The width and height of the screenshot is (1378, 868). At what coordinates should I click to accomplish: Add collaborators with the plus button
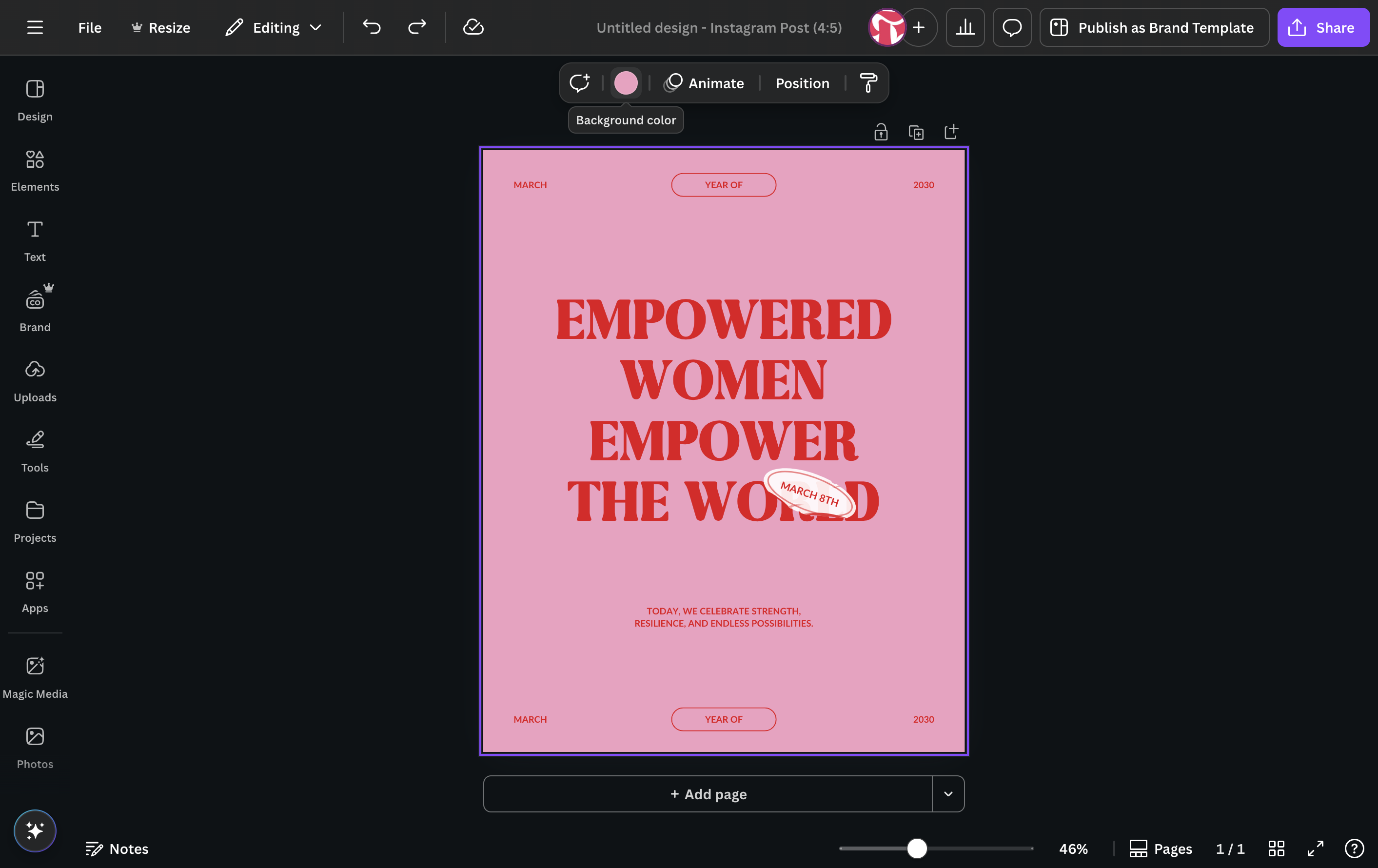click(x=919, y=27)
